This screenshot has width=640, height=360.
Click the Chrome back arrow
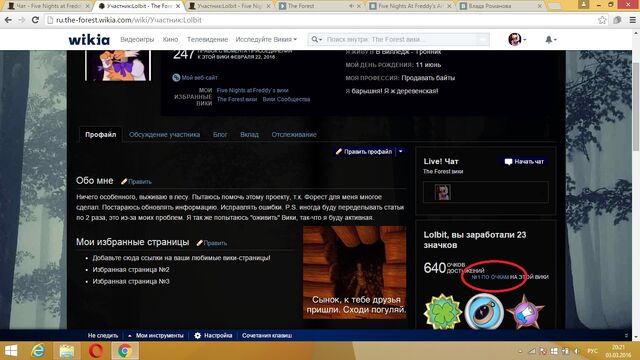8,20
